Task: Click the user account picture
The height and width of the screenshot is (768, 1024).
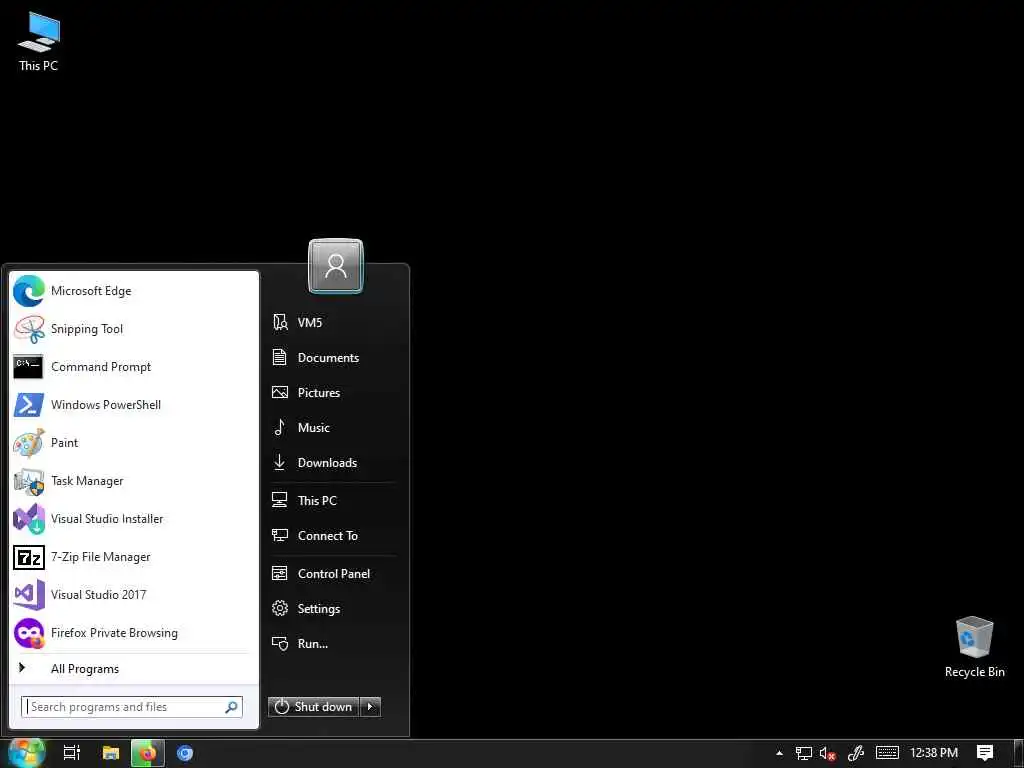Action: (336, 266)
